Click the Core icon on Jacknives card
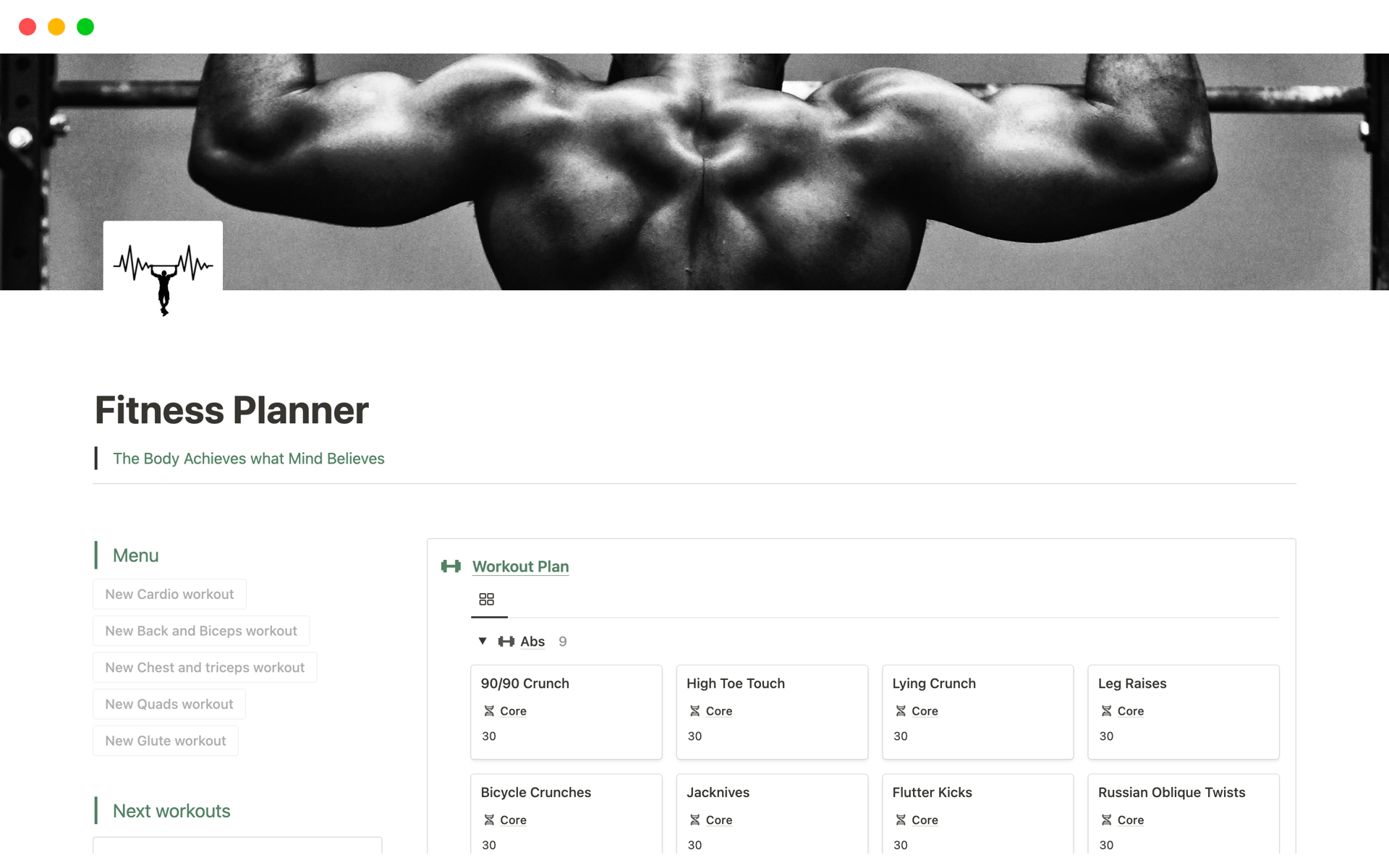1389x868 pixels. click(695, 820)
